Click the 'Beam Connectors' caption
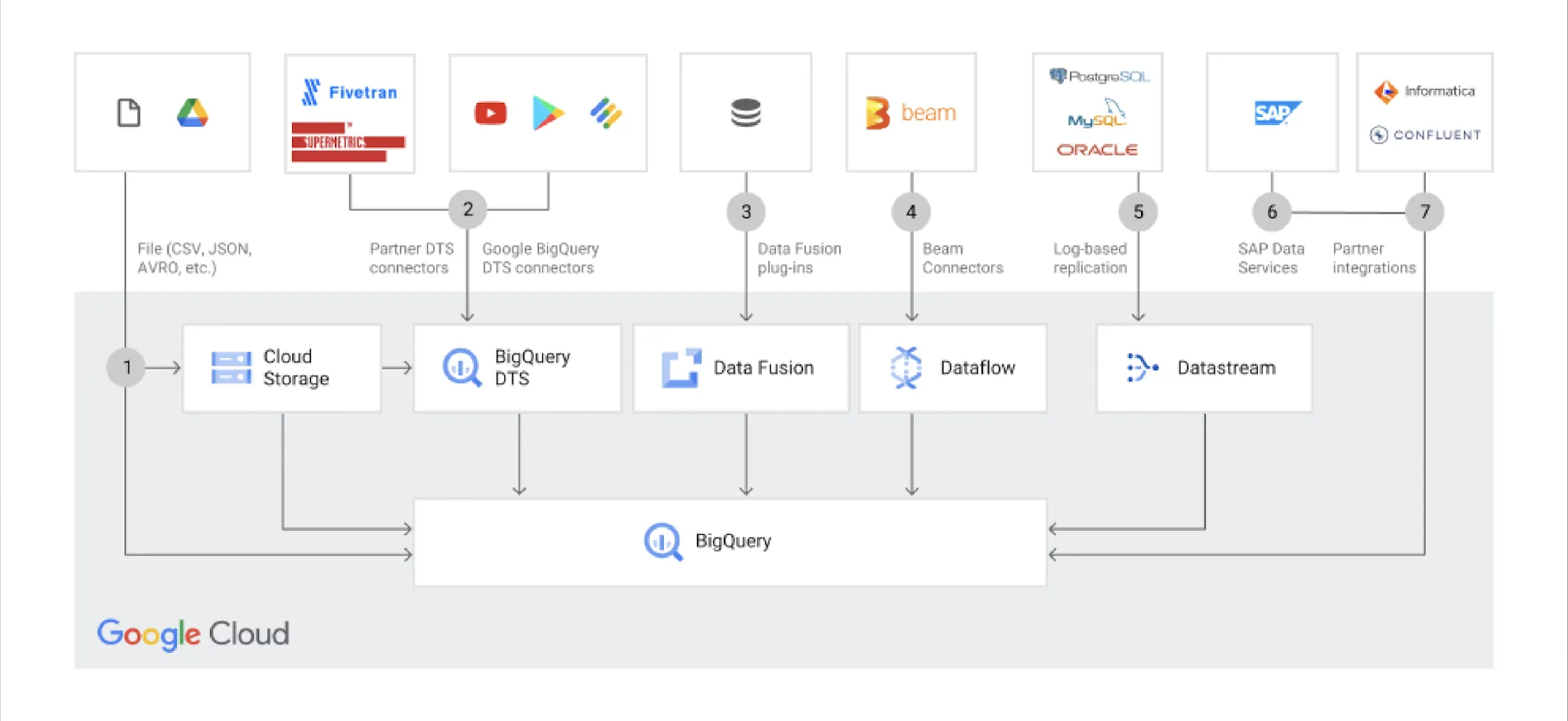The width and height of the screenshot is (1568, 721). tap(963, 258)
